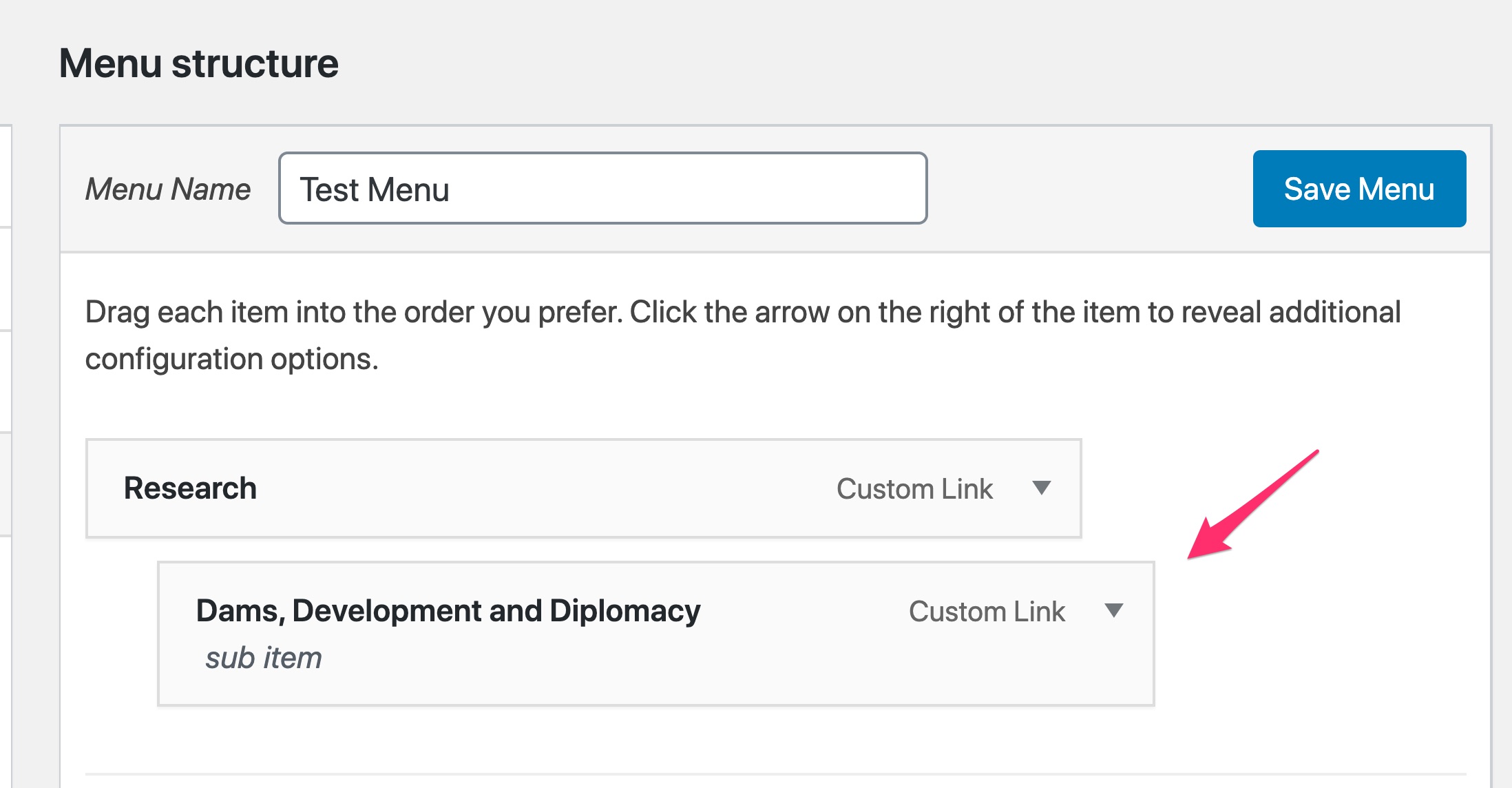Expand the Research item's dropdown arrow
The image size is (1512, 788).
click(x=1042, y=488)
